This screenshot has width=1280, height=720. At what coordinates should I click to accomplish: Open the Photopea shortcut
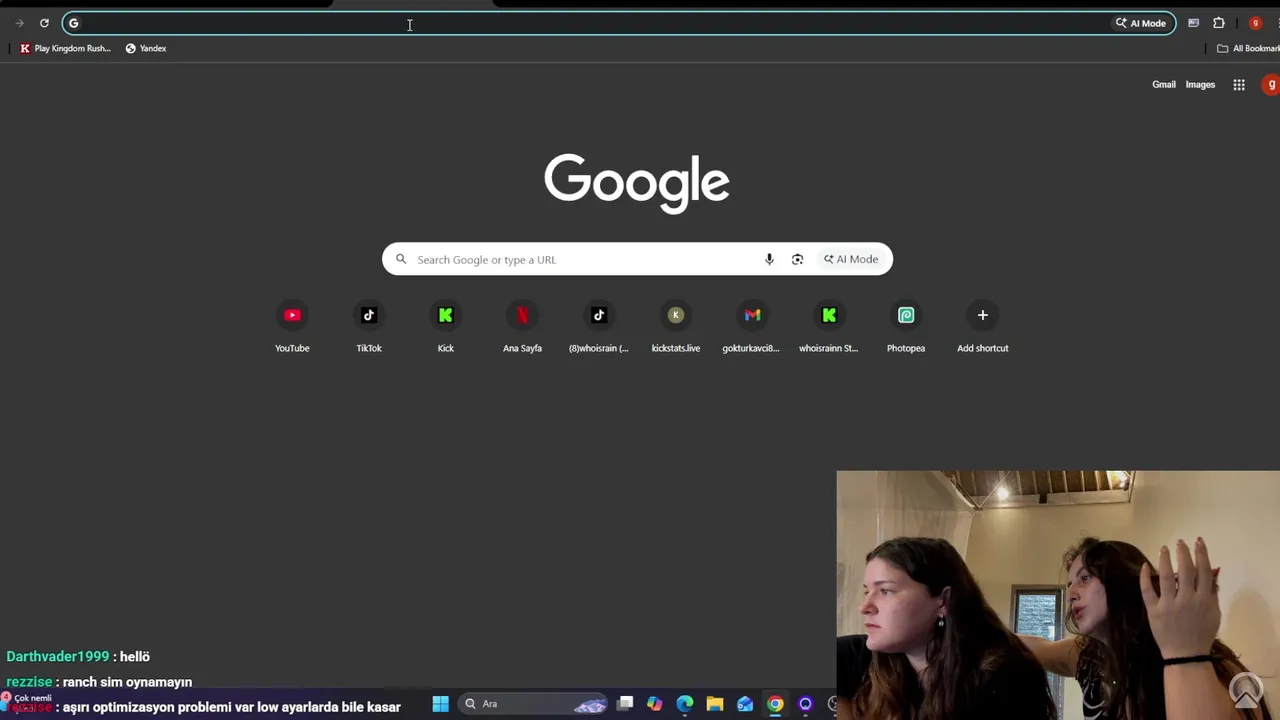(x=906, y=328)
